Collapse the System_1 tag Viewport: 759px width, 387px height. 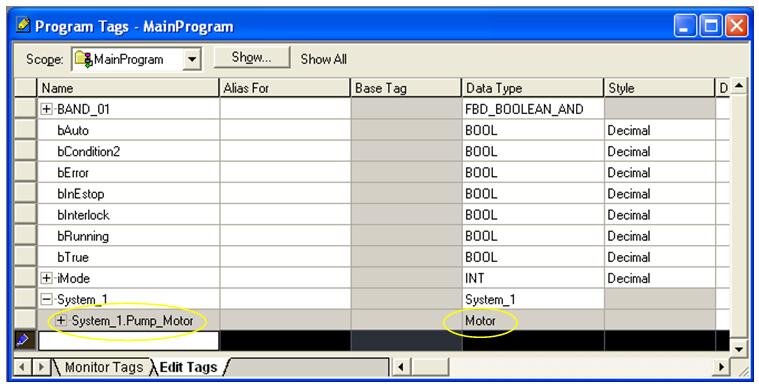pyautogui.click(x=46, y=300)
